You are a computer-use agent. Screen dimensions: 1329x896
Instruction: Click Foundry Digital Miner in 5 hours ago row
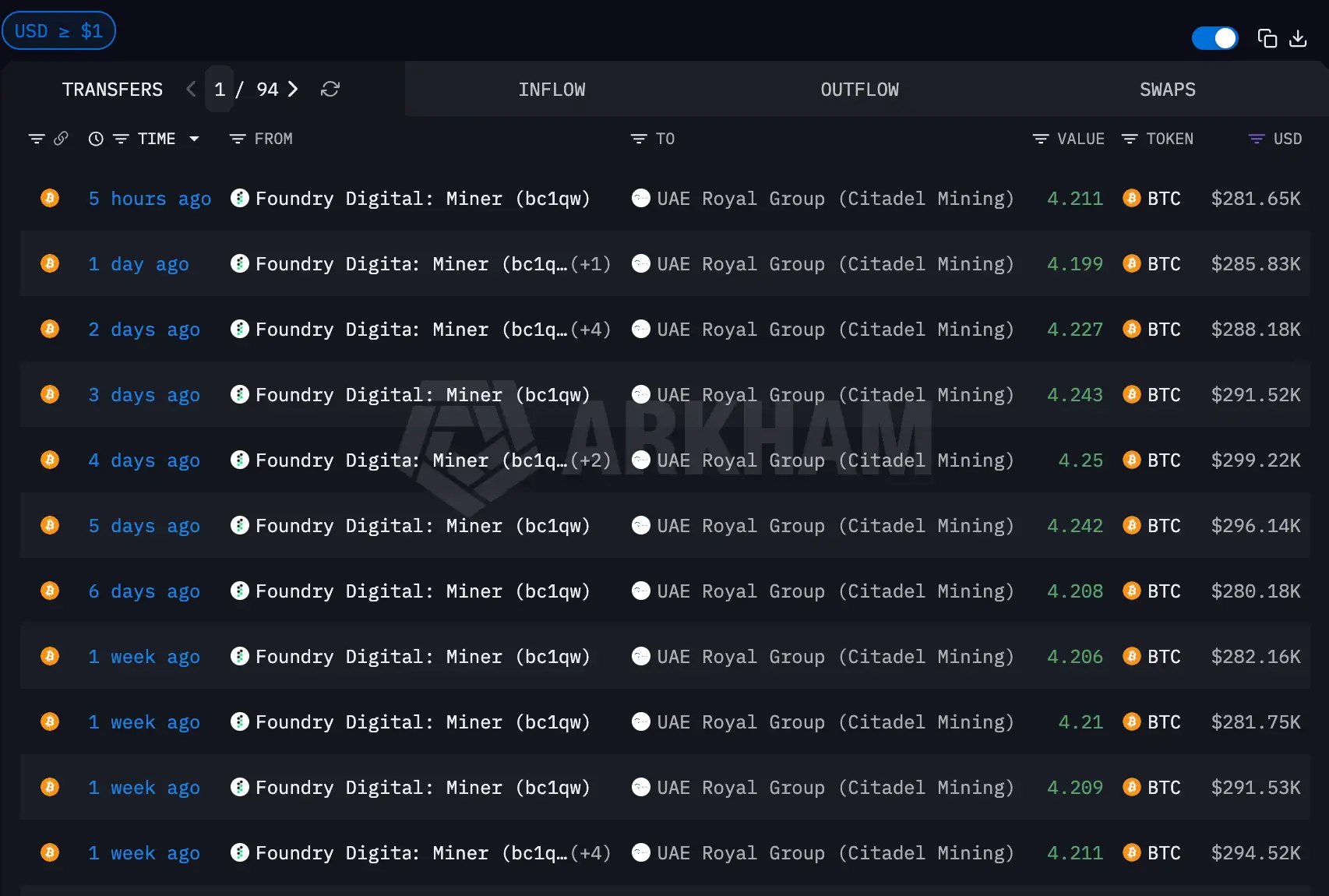[422, 199]
